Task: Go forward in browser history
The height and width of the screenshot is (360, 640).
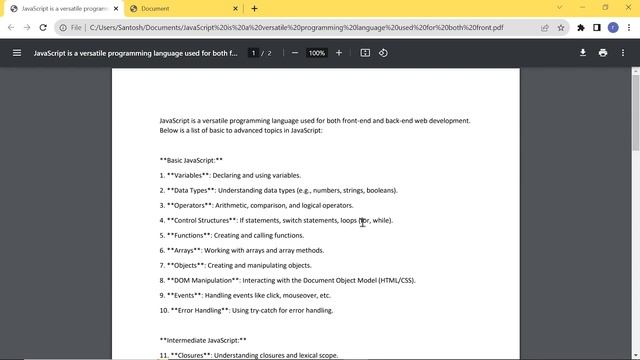Action: [x=27, y=28]
